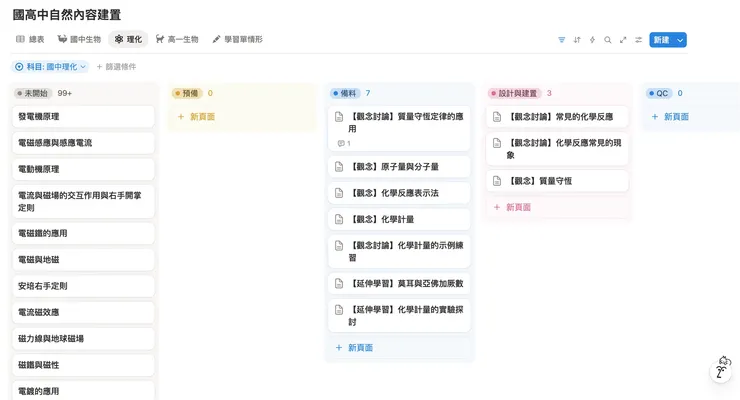Click page icon of 【觀念】質量守恆 card

[497, 181]
